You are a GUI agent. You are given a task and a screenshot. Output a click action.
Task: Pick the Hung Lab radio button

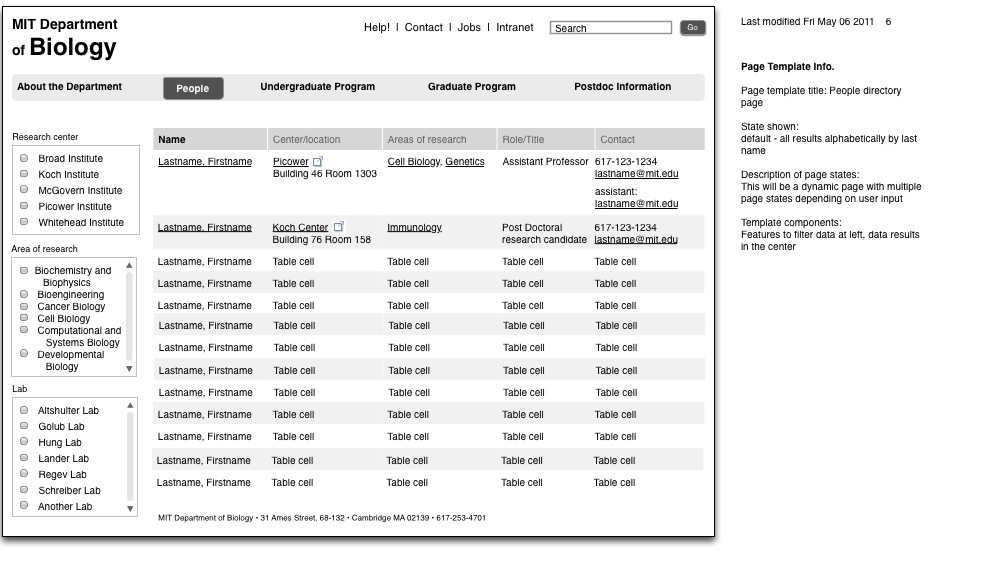pyautogui.click(x=24, y=441)
